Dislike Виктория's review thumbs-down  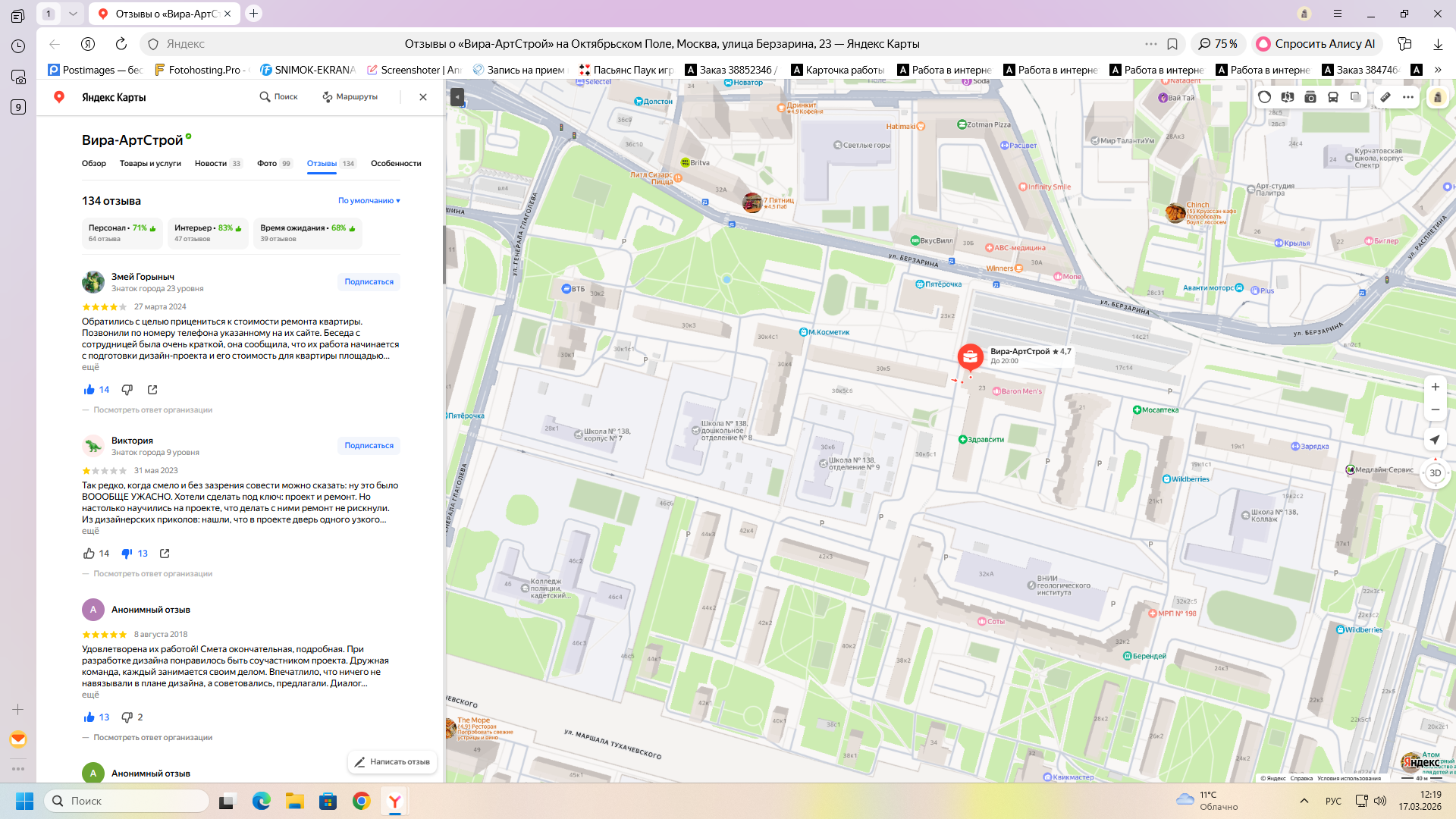(x=127, y=554)
